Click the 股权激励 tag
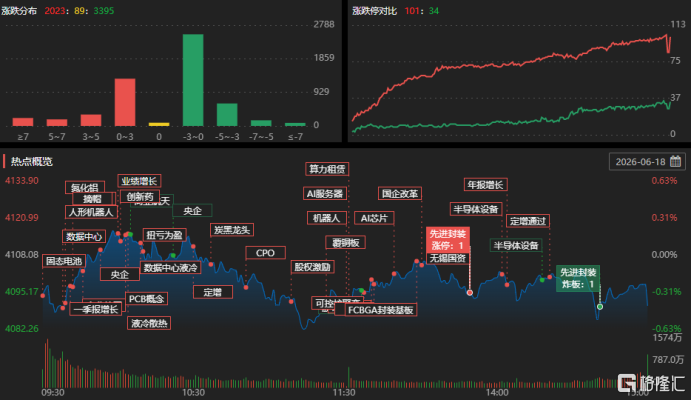The height and width of the screenshot is (400, 692). coord(312,267)
